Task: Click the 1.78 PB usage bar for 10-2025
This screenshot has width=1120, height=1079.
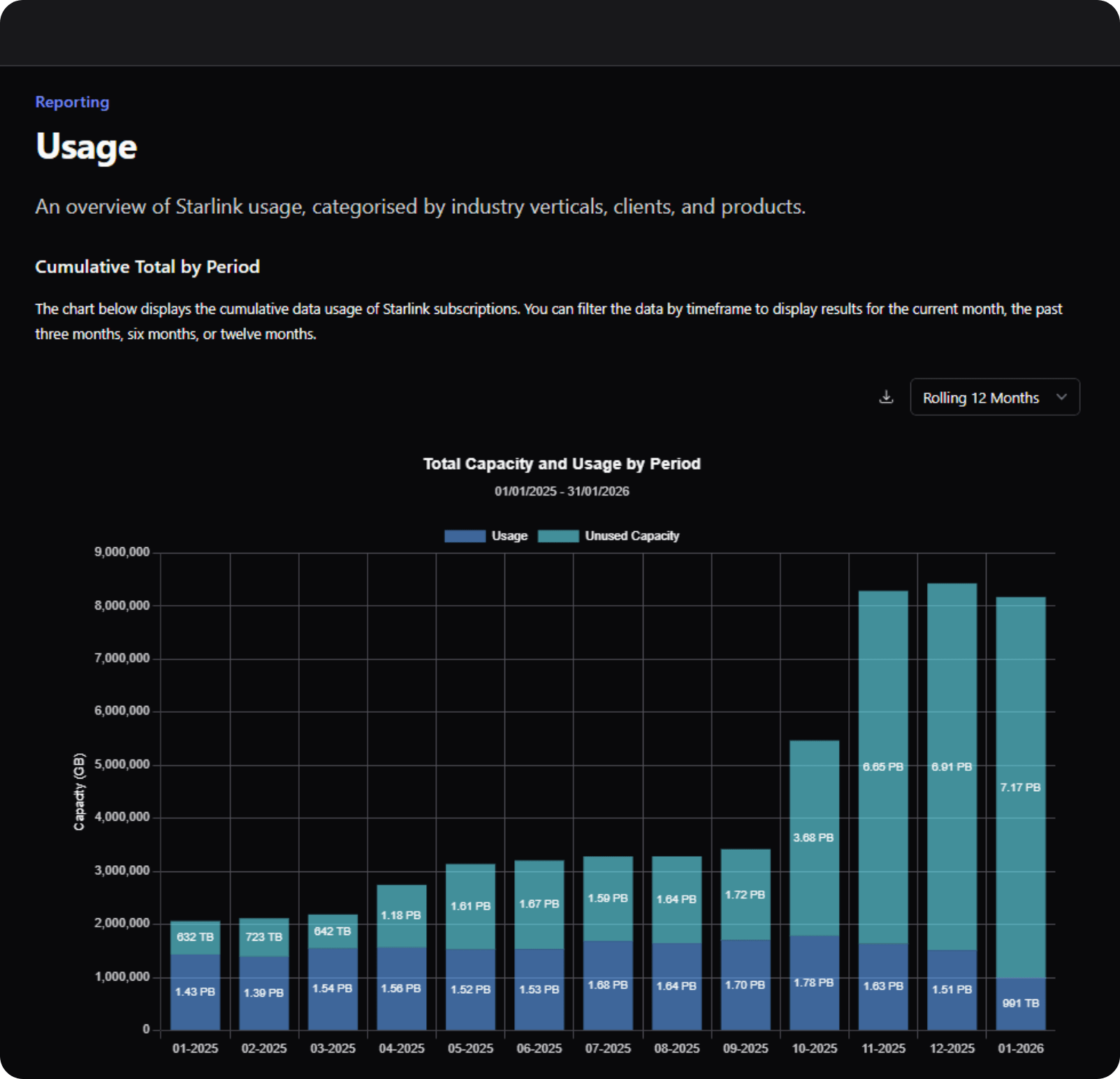Action: tap(814, 983)
